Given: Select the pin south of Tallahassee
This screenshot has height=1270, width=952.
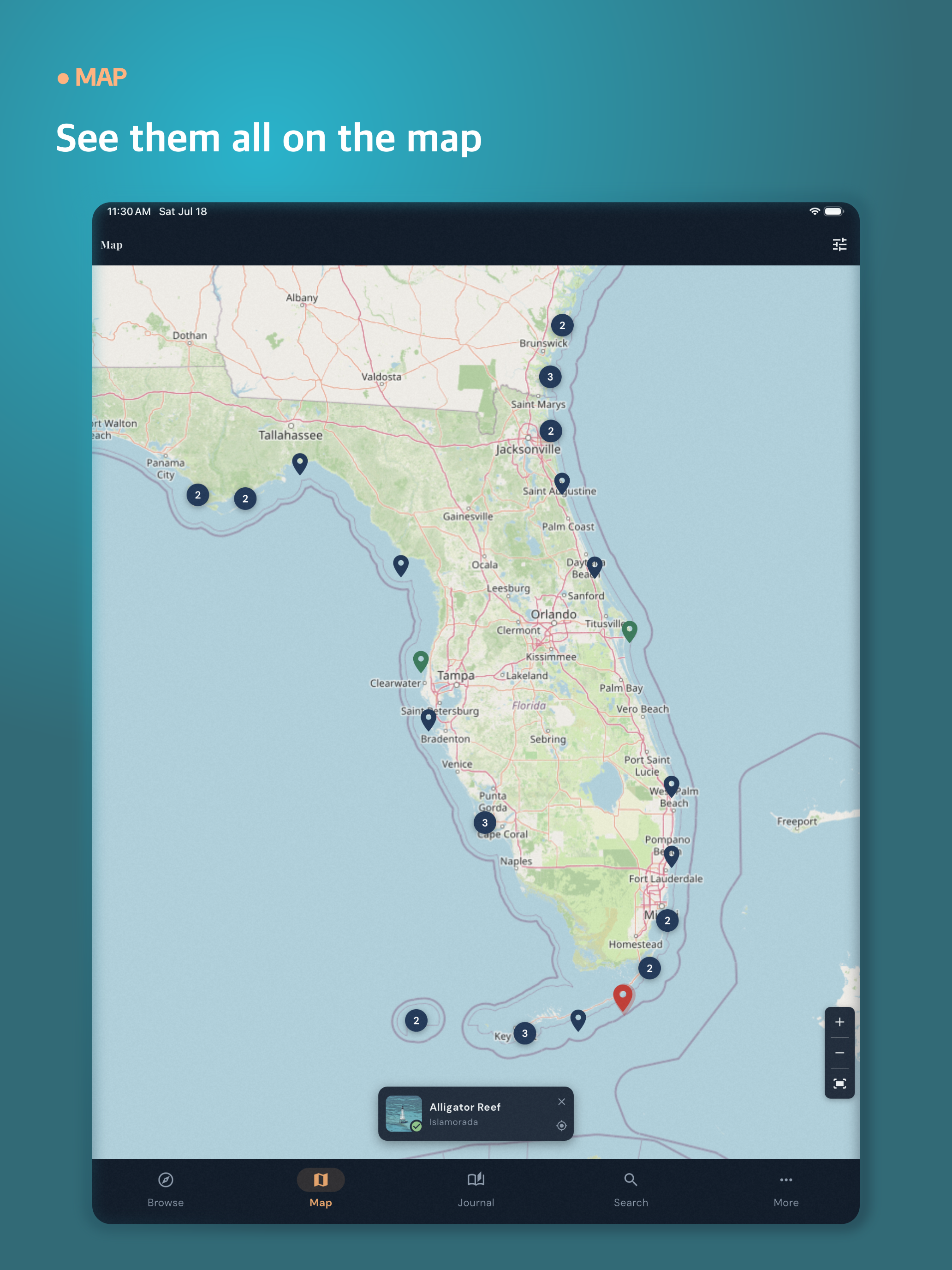Looking at the screenshot, I should pyautogui.click(x=299, y=463).
